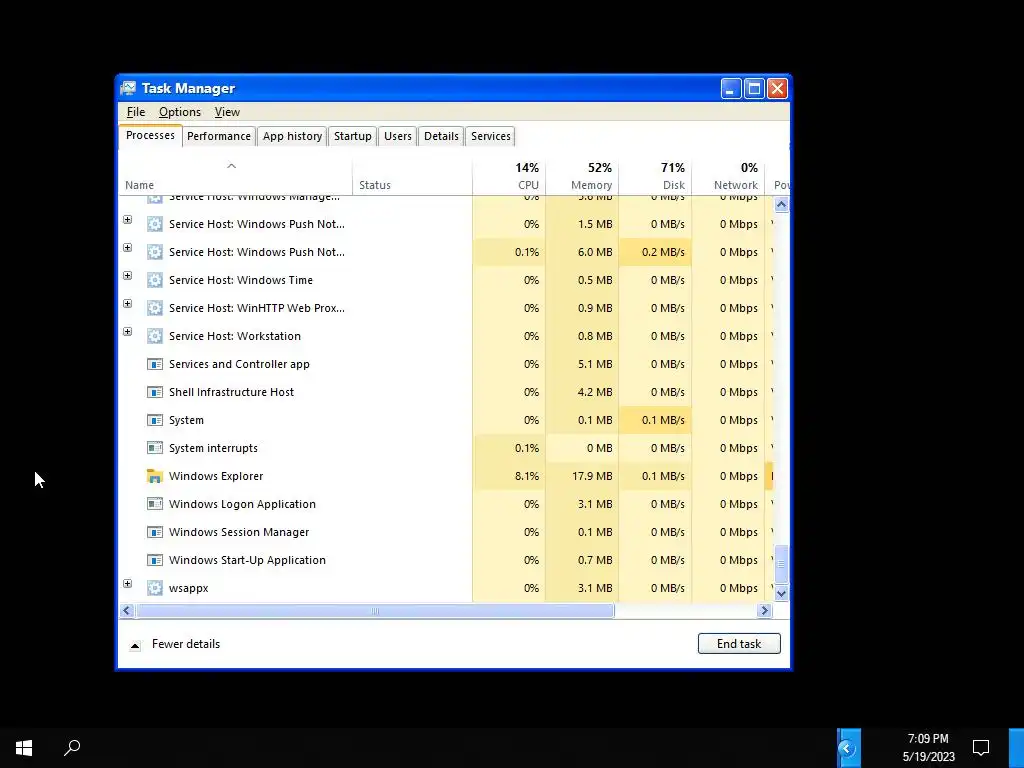Sort by the Memory column header
Viewport: 1024px width, 768px height.
point(582,177)
